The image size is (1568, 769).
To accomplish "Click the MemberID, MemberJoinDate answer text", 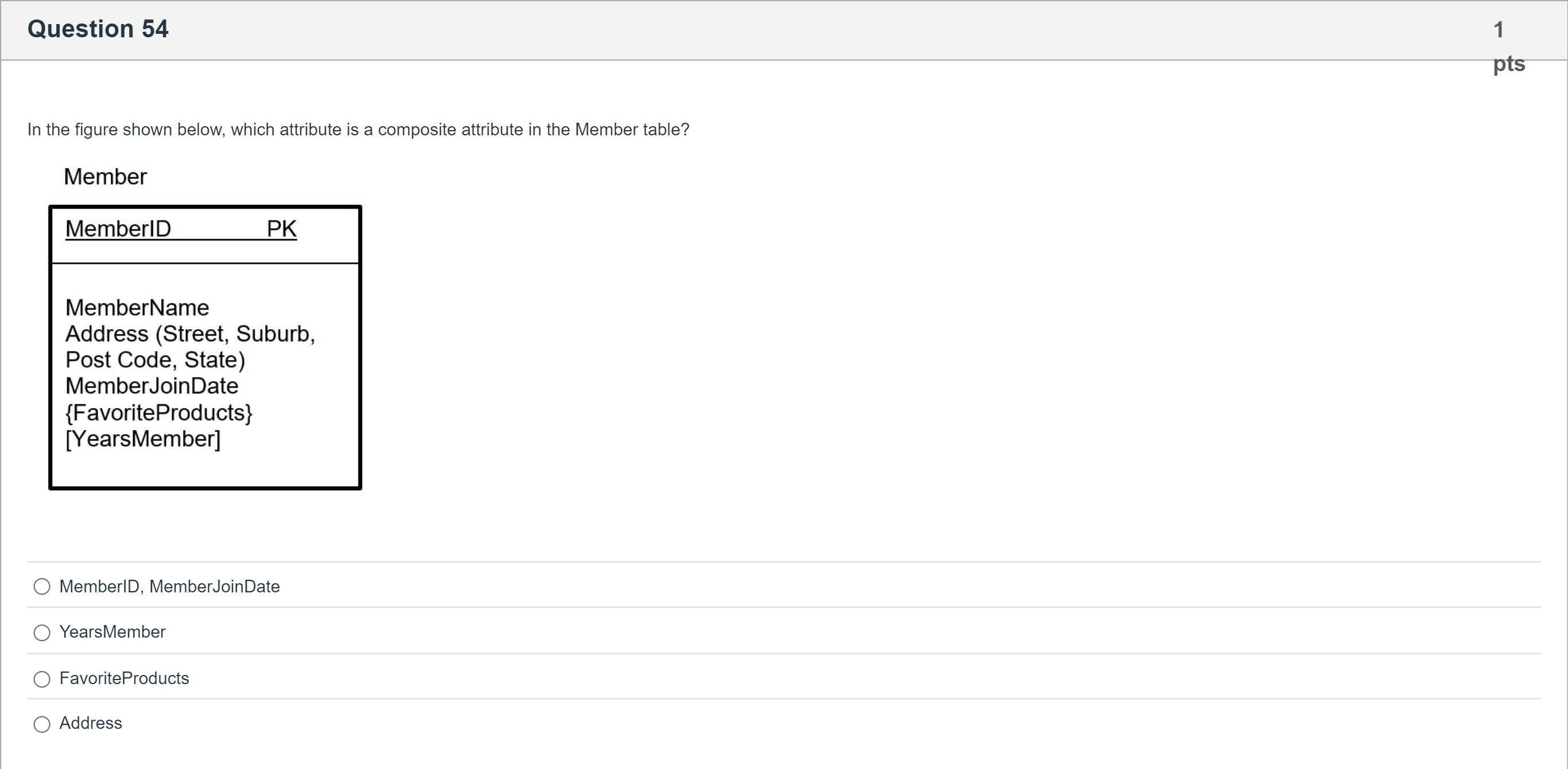I will (x=169, y=587).
